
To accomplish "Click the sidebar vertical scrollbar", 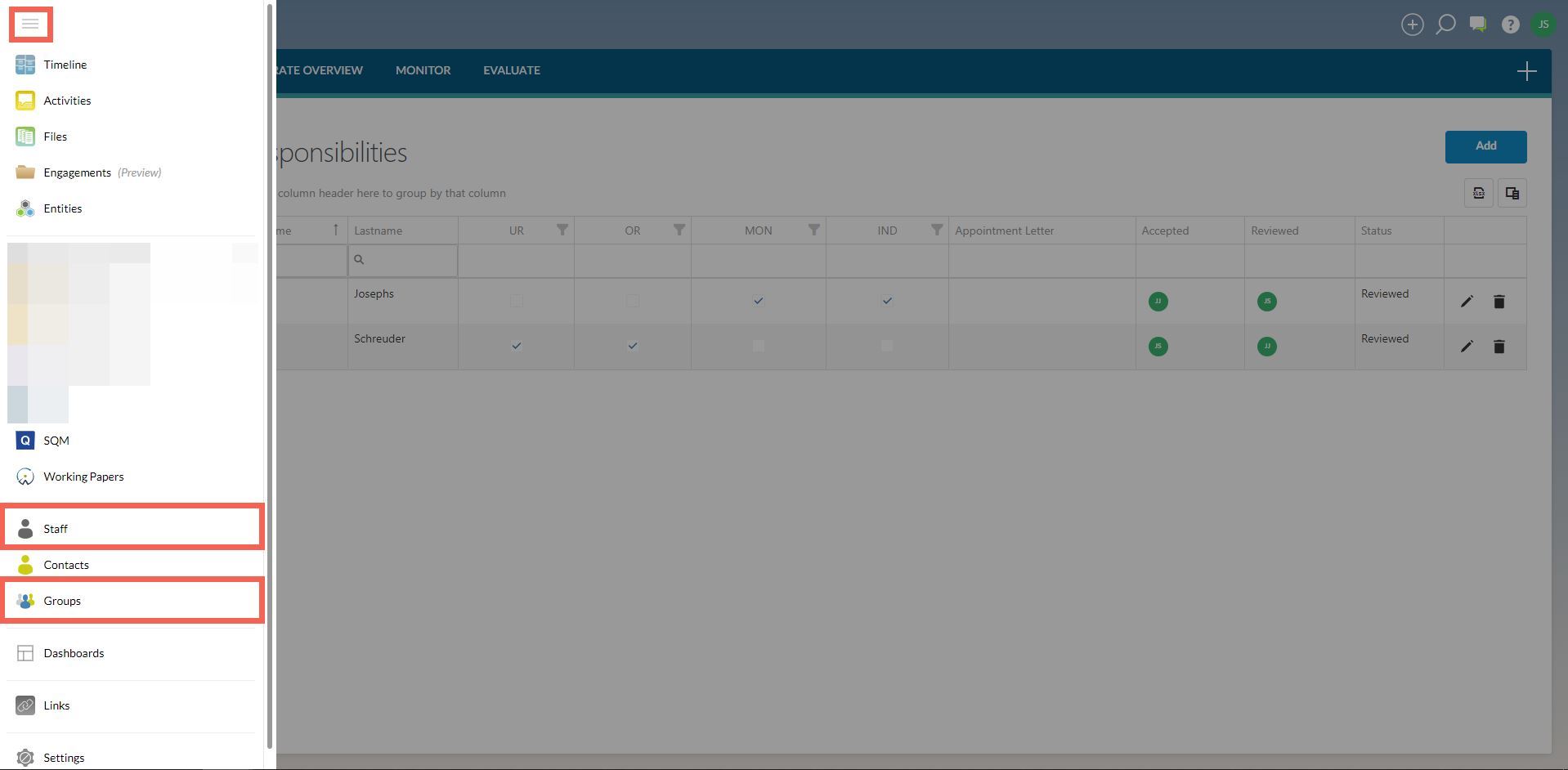I will (x=270, y=376).
